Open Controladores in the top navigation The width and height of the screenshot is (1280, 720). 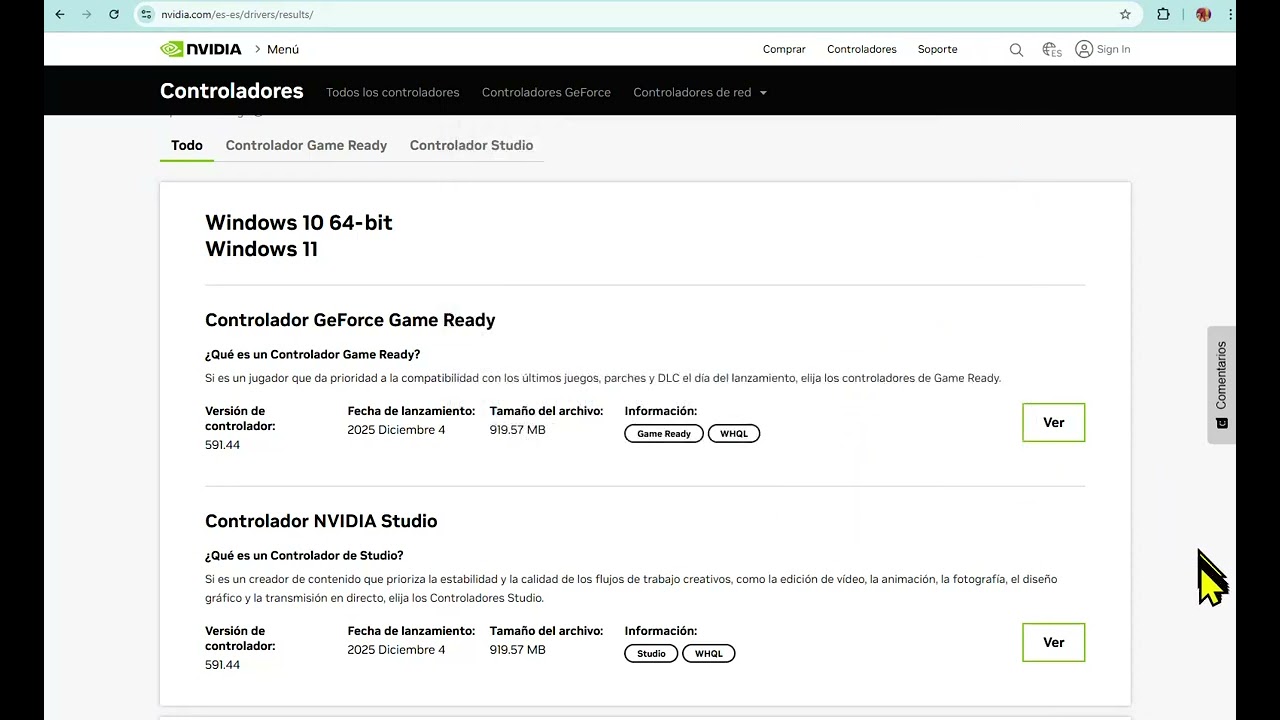[x=862, y=49]
